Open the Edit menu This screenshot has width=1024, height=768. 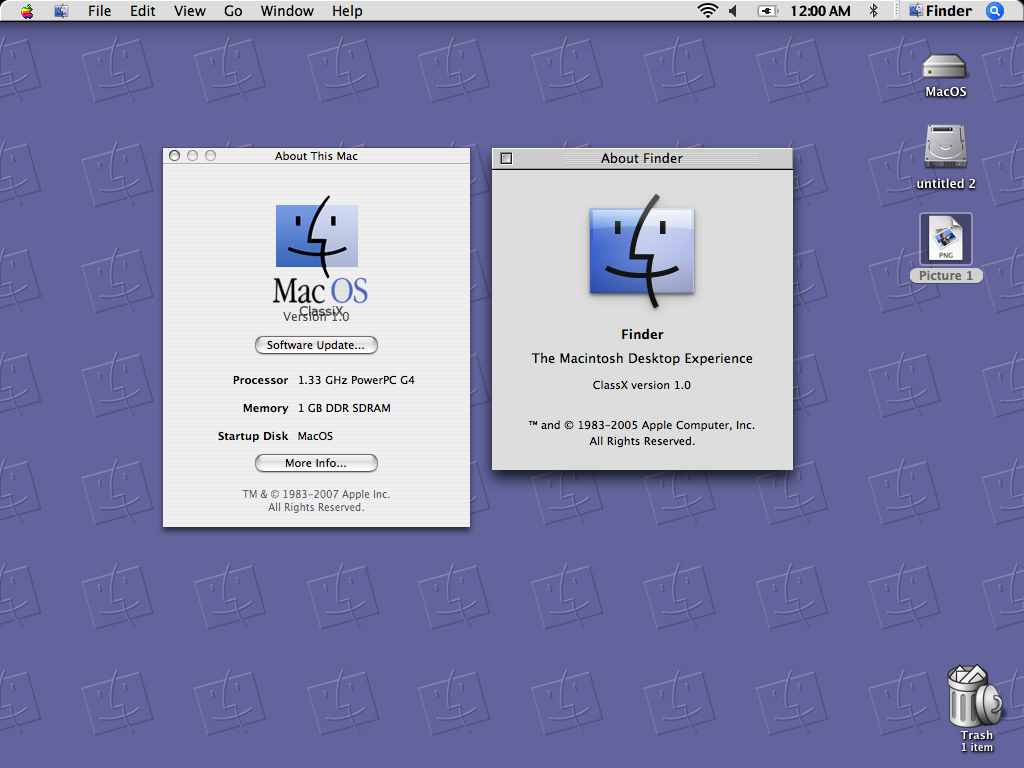click(x=142, y=11)
